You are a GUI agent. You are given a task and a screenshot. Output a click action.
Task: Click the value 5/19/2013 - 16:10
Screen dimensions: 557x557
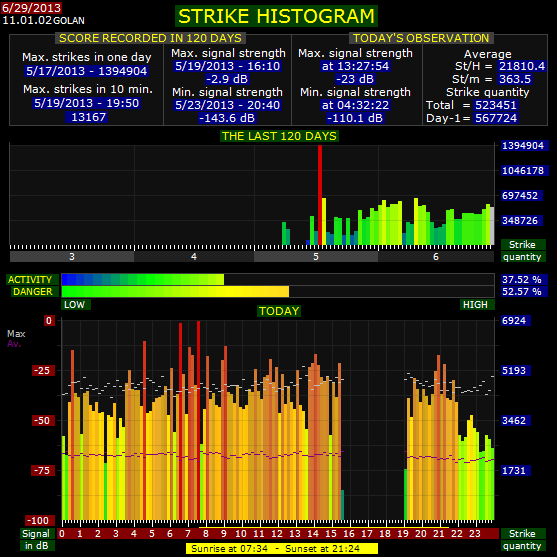pos(228,66)
